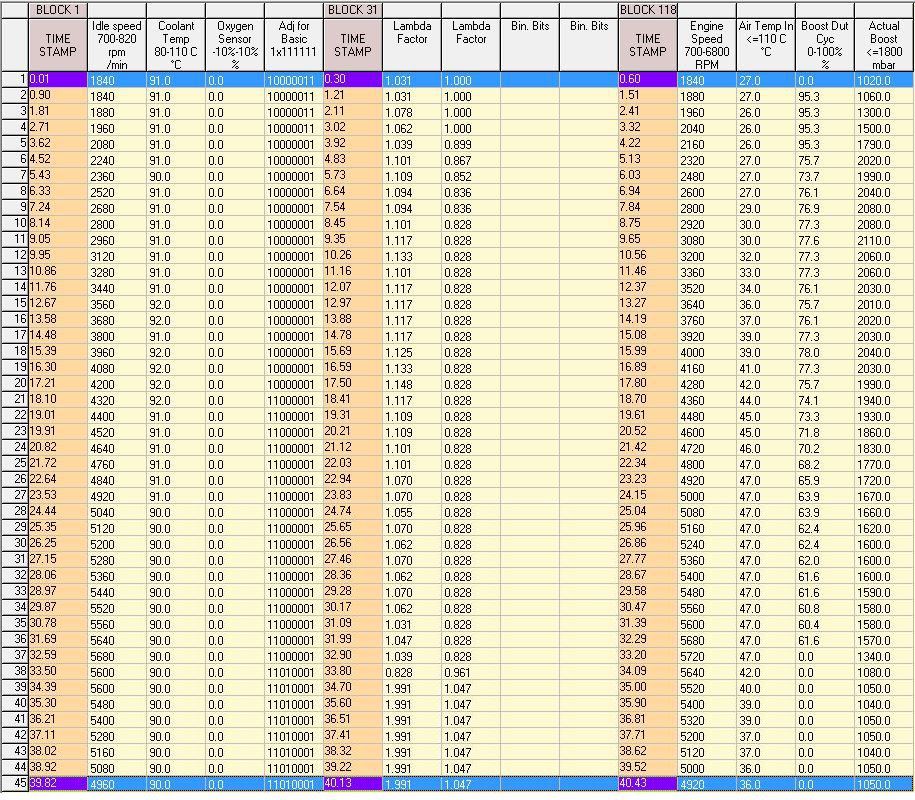Click the Actual Boost column header

coord(884,45)
